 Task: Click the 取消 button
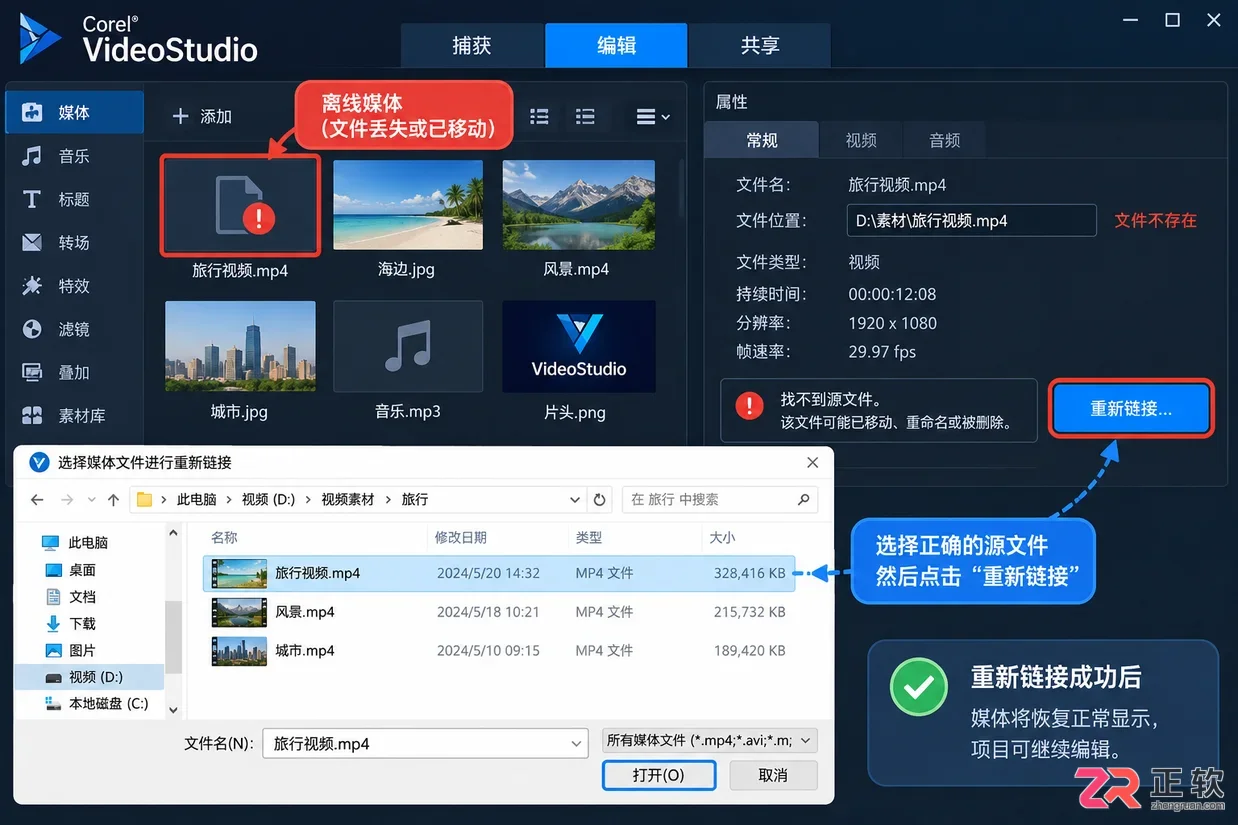tap(773, 775)
